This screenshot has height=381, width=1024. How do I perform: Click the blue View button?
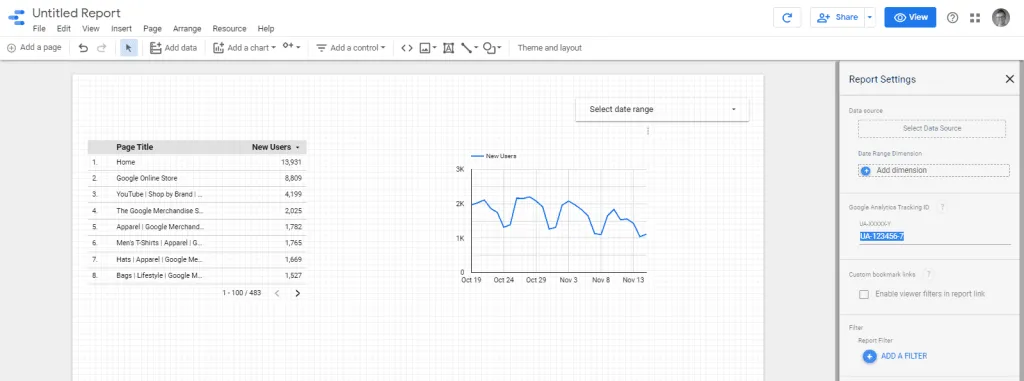pos(910,18)
